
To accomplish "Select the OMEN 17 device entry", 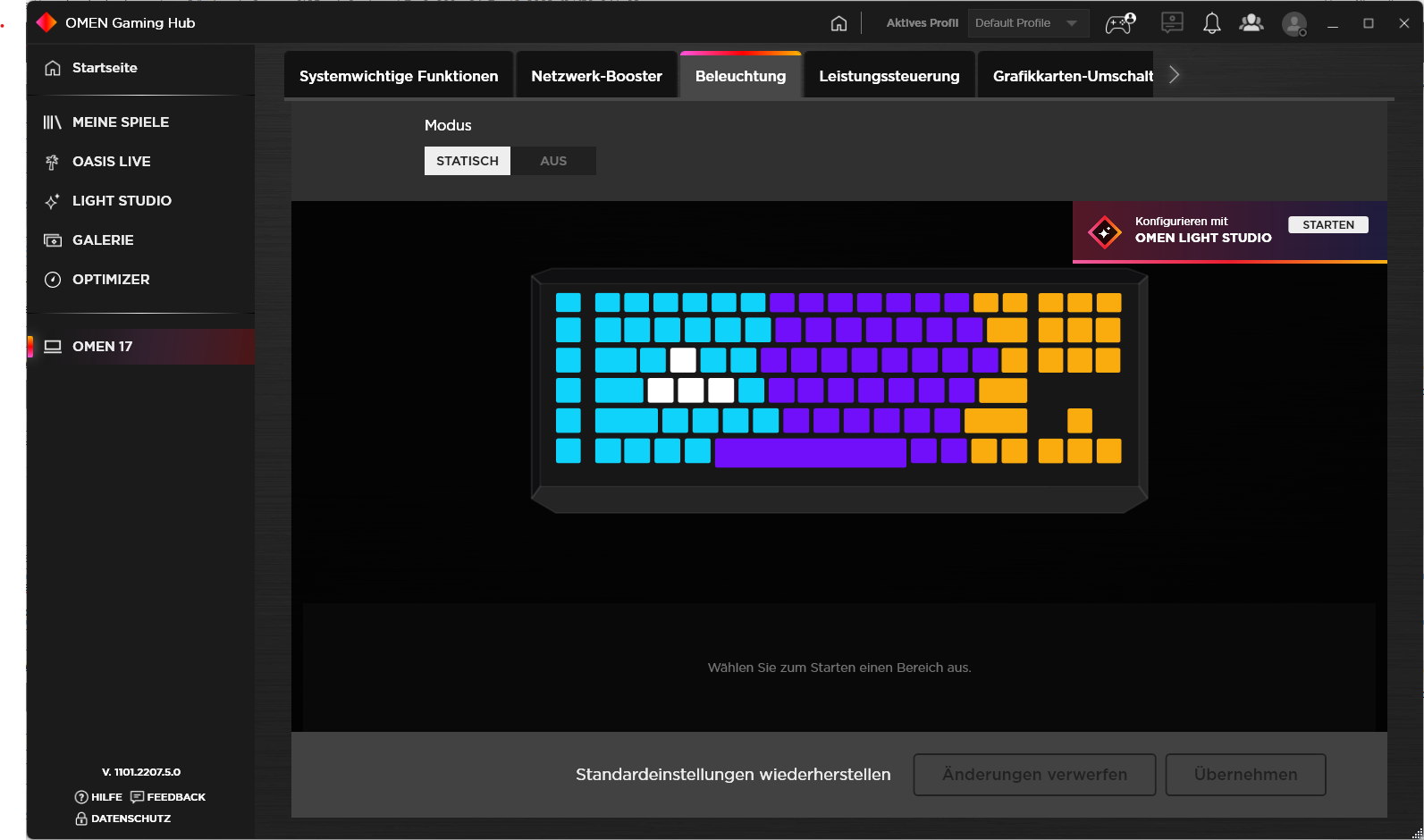I will pos(141,347).
